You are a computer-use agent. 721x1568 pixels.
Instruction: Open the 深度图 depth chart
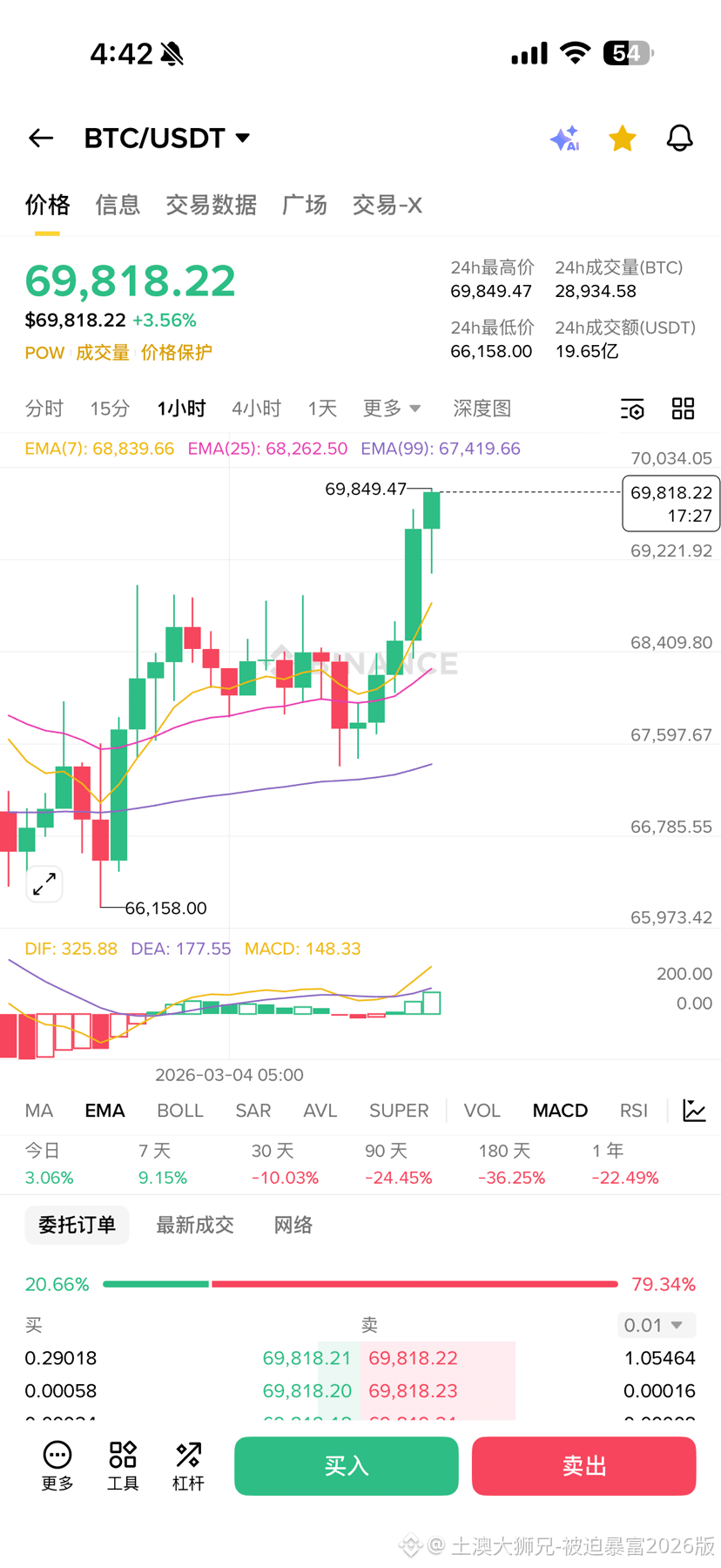point(482,409)
